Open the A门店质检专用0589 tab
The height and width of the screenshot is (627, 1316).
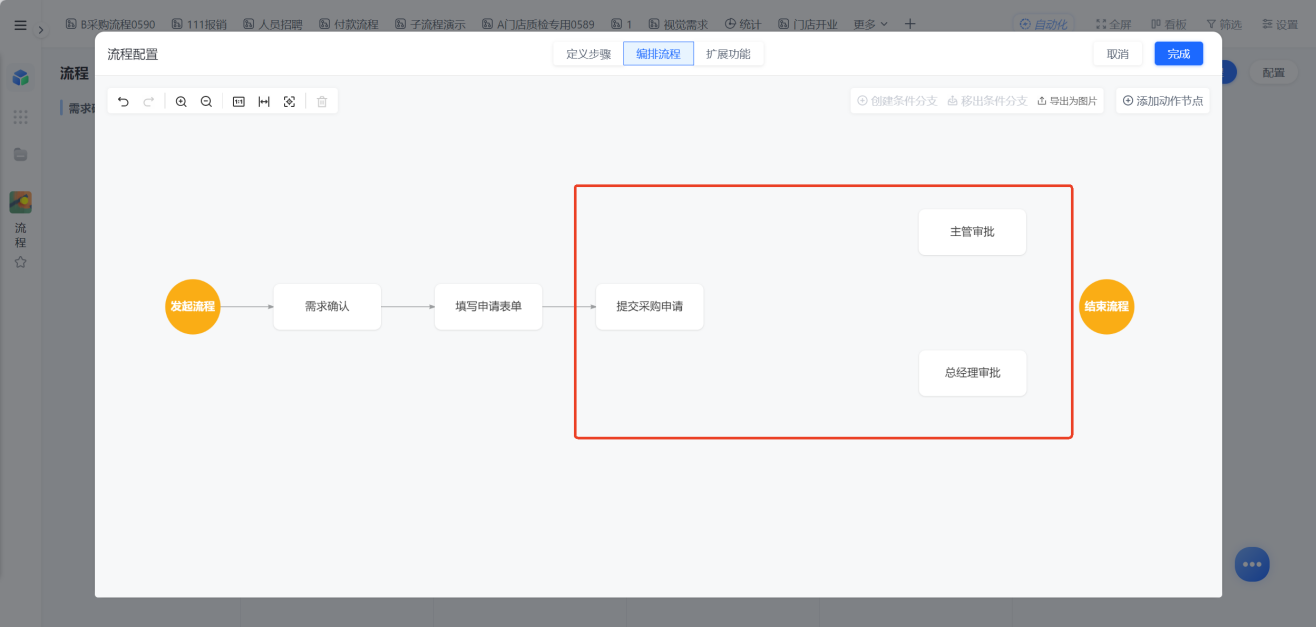538,24
